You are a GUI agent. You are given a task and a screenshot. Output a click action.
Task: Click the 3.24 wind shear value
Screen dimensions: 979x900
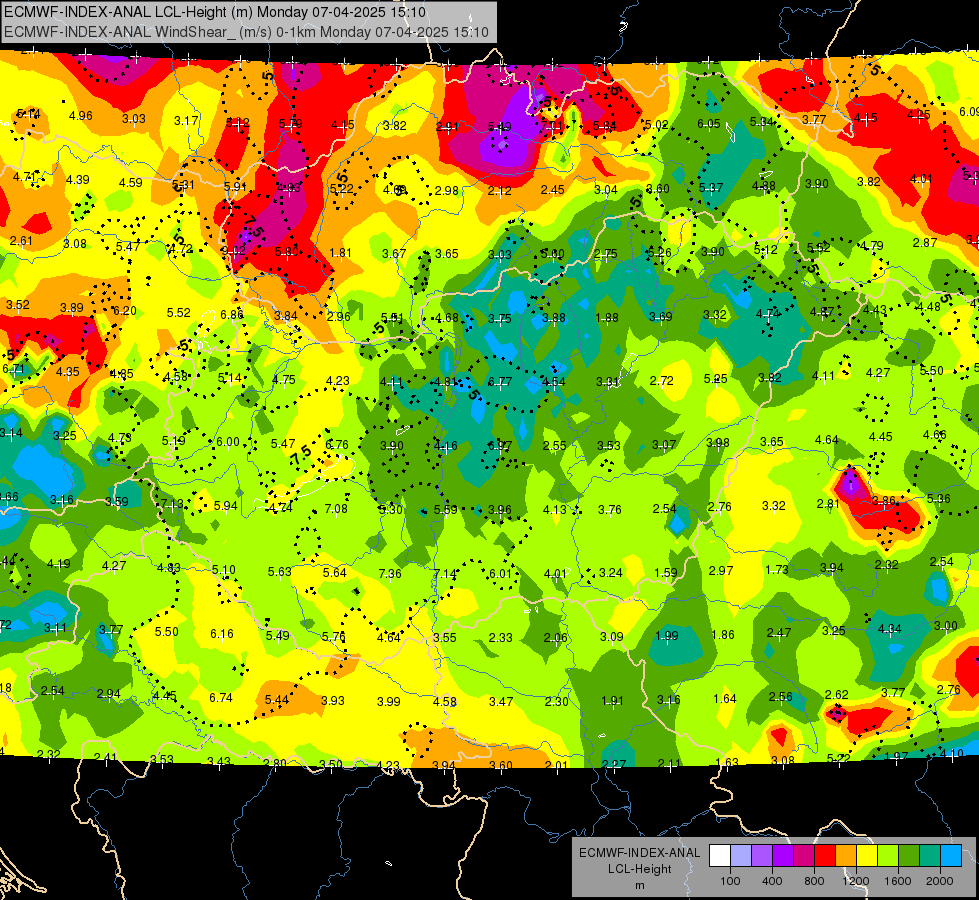pyautogui.click(x=611, y=573)
